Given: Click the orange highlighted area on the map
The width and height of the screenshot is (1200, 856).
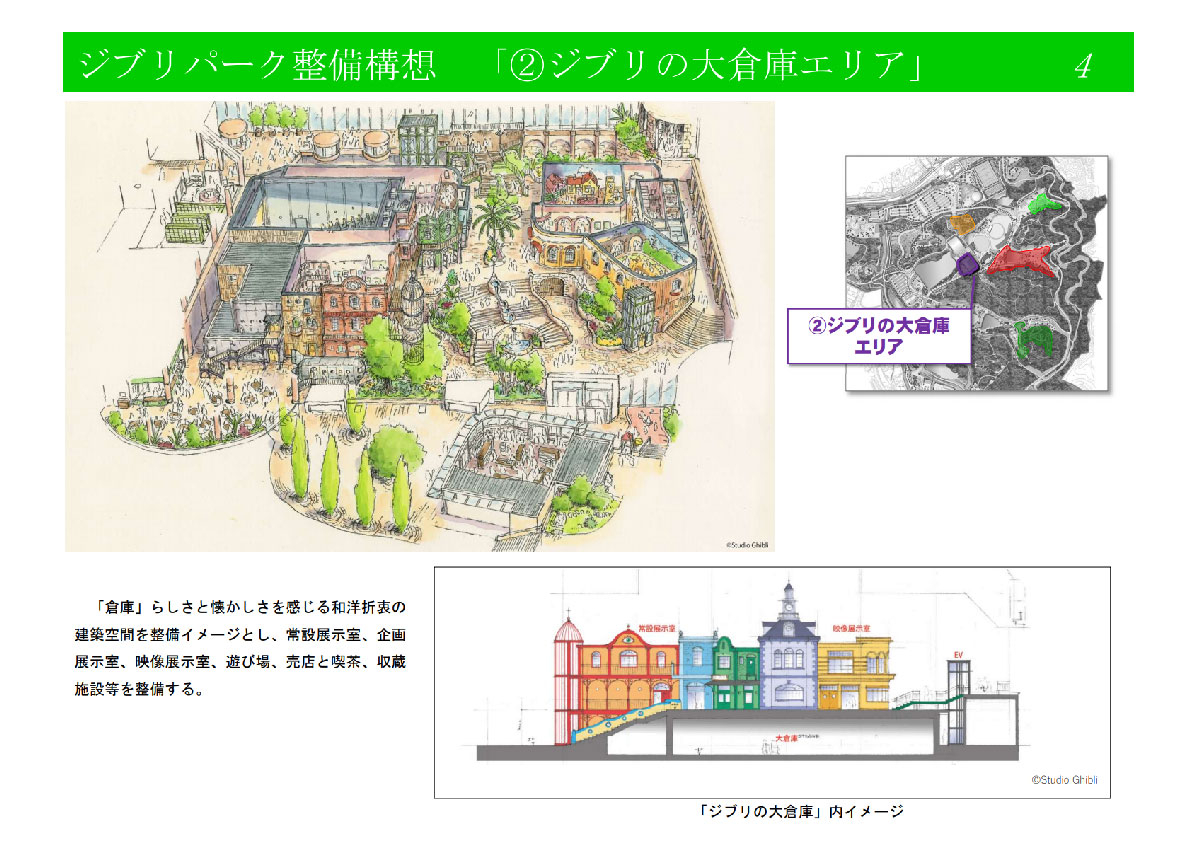Looking at the screenshot, I should coord(961,224).
